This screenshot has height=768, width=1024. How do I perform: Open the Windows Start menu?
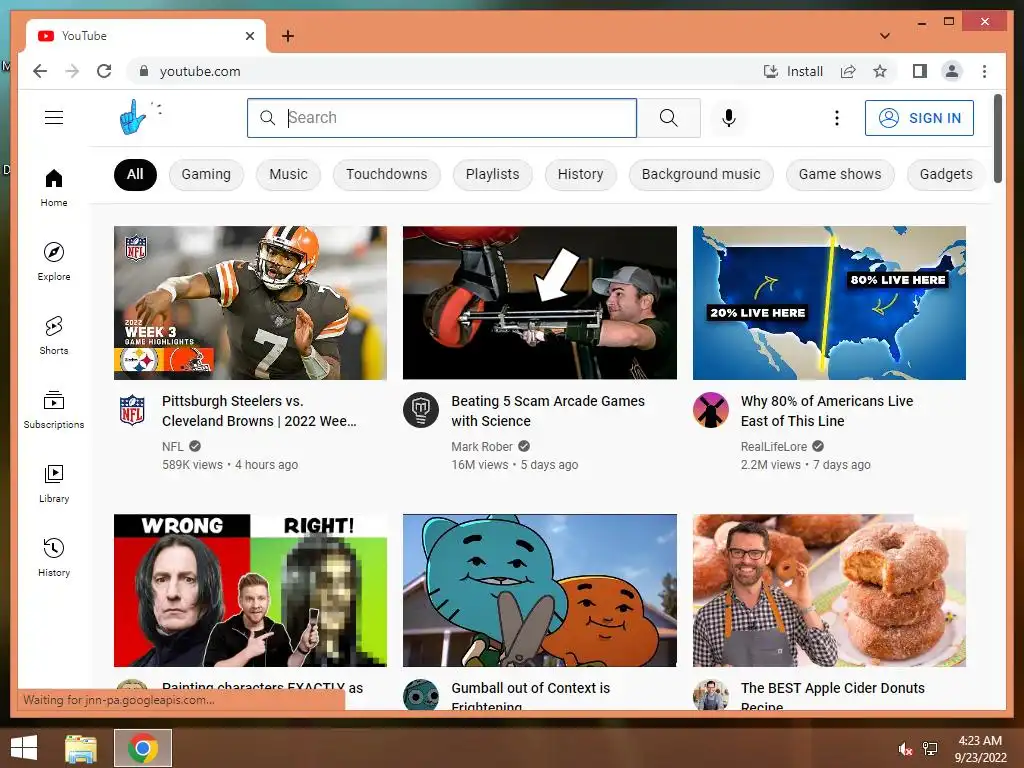coord(24,748)
